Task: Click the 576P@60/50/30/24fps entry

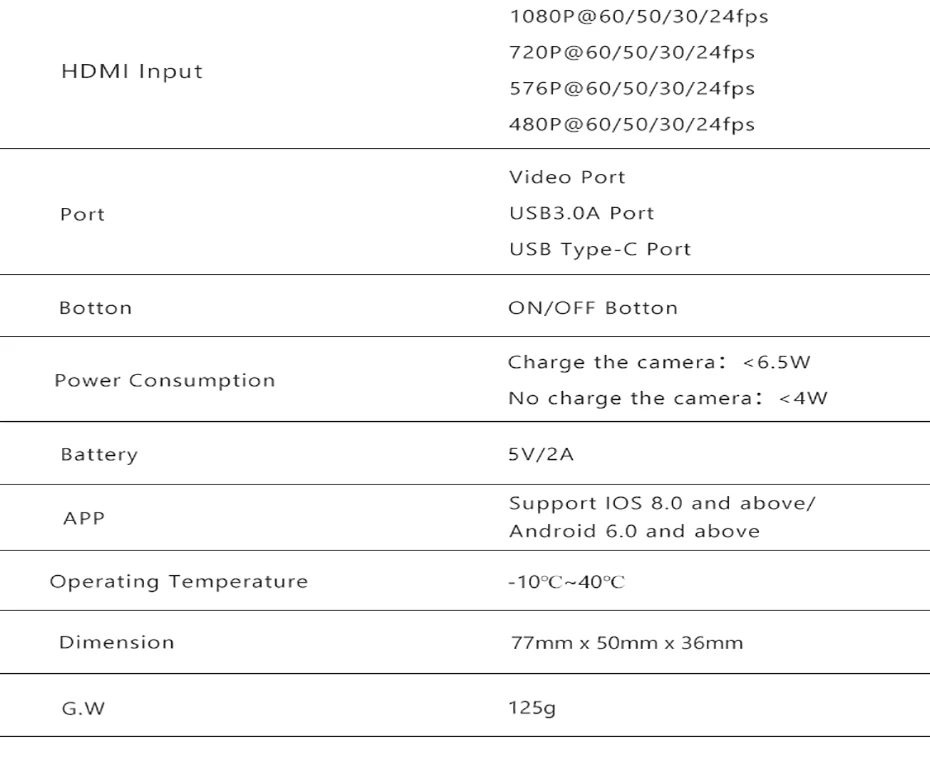Action: coord(632,88)
